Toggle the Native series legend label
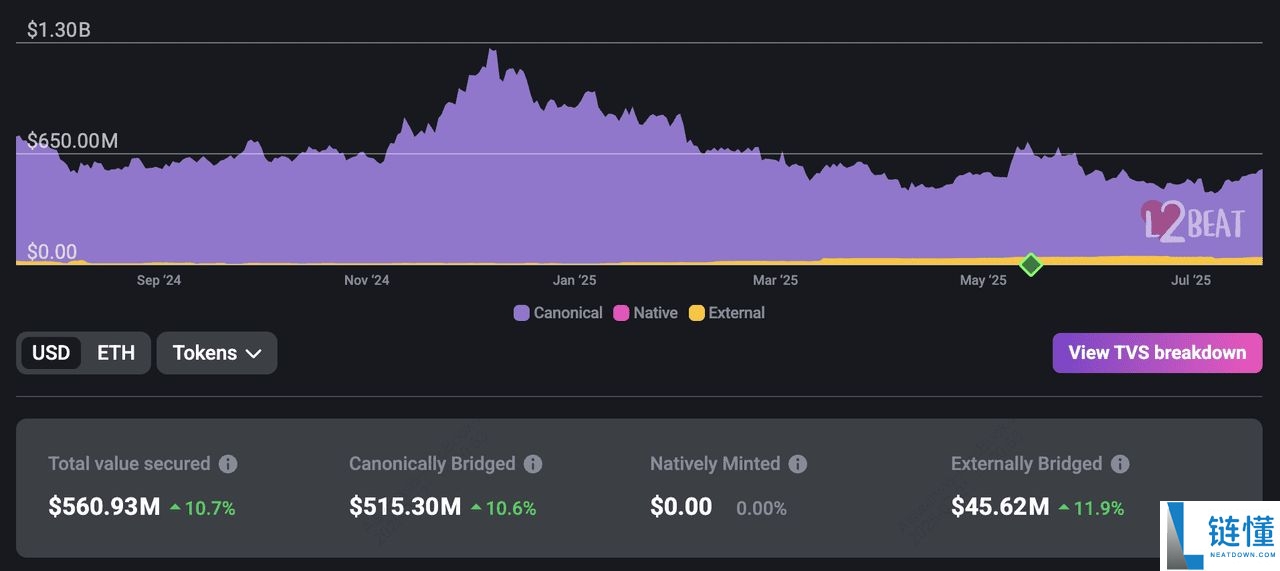The height and width of the screenshot is (571, 1280). [x=655, y=313]
